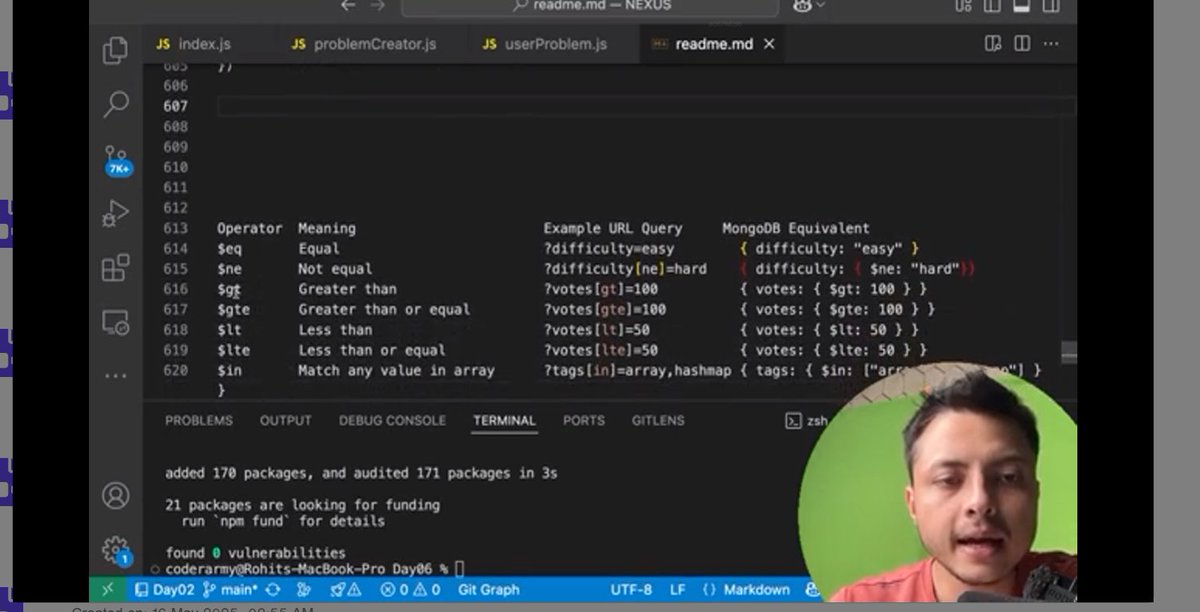The height and width of the screenshot is (612, 1200).
Task: Switch to the PORTS panel tab
Action: pos(584,421)
